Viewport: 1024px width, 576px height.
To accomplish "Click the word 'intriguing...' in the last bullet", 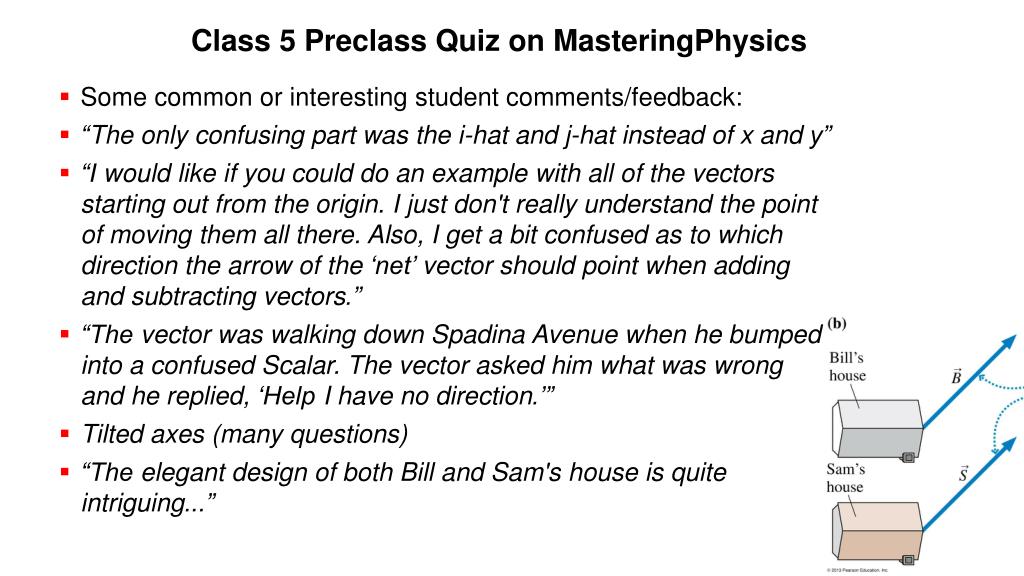I will point(147,503).
